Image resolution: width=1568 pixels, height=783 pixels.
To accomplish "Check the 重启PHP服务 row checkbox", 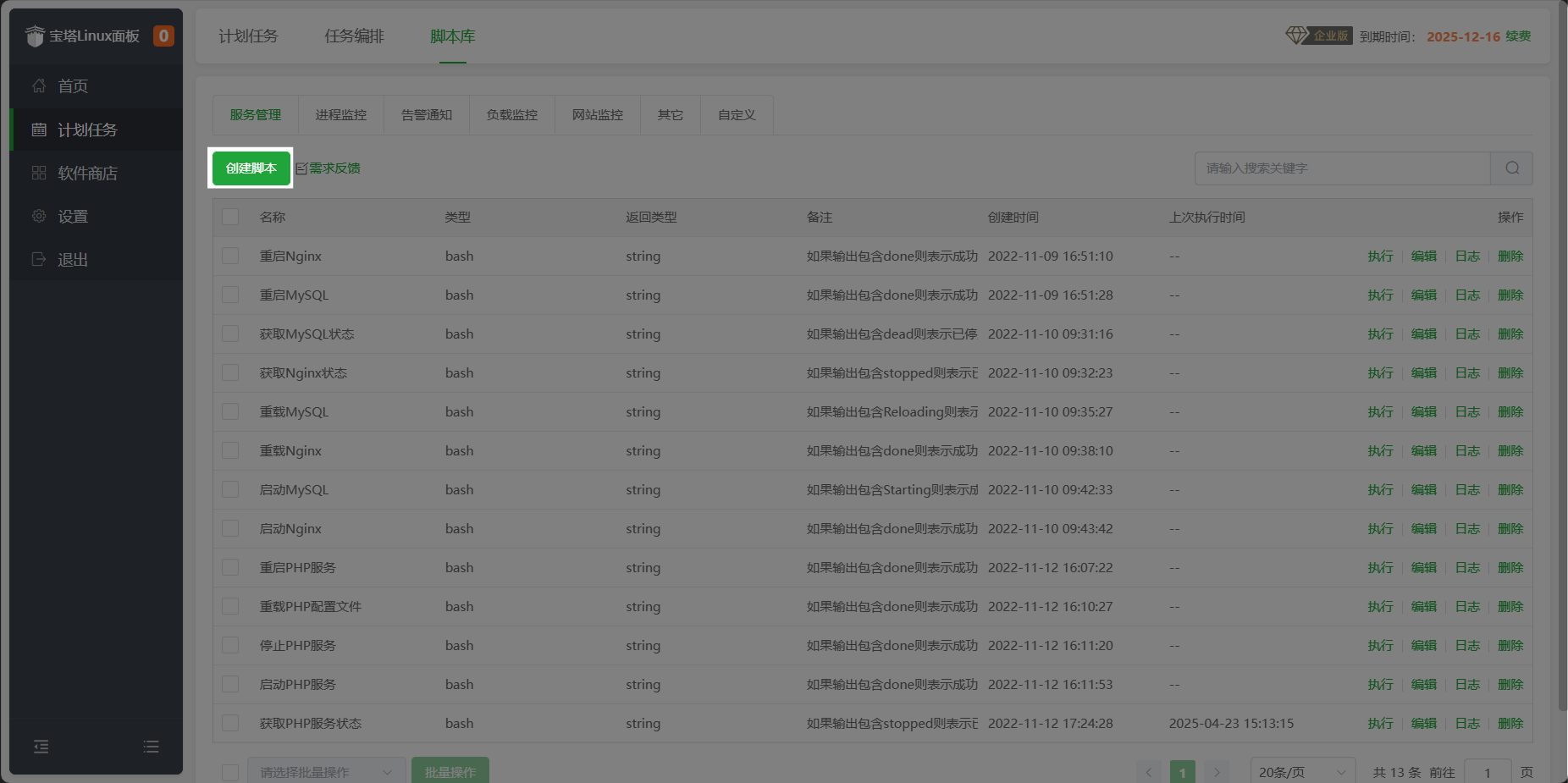I will tap(230, 567).
